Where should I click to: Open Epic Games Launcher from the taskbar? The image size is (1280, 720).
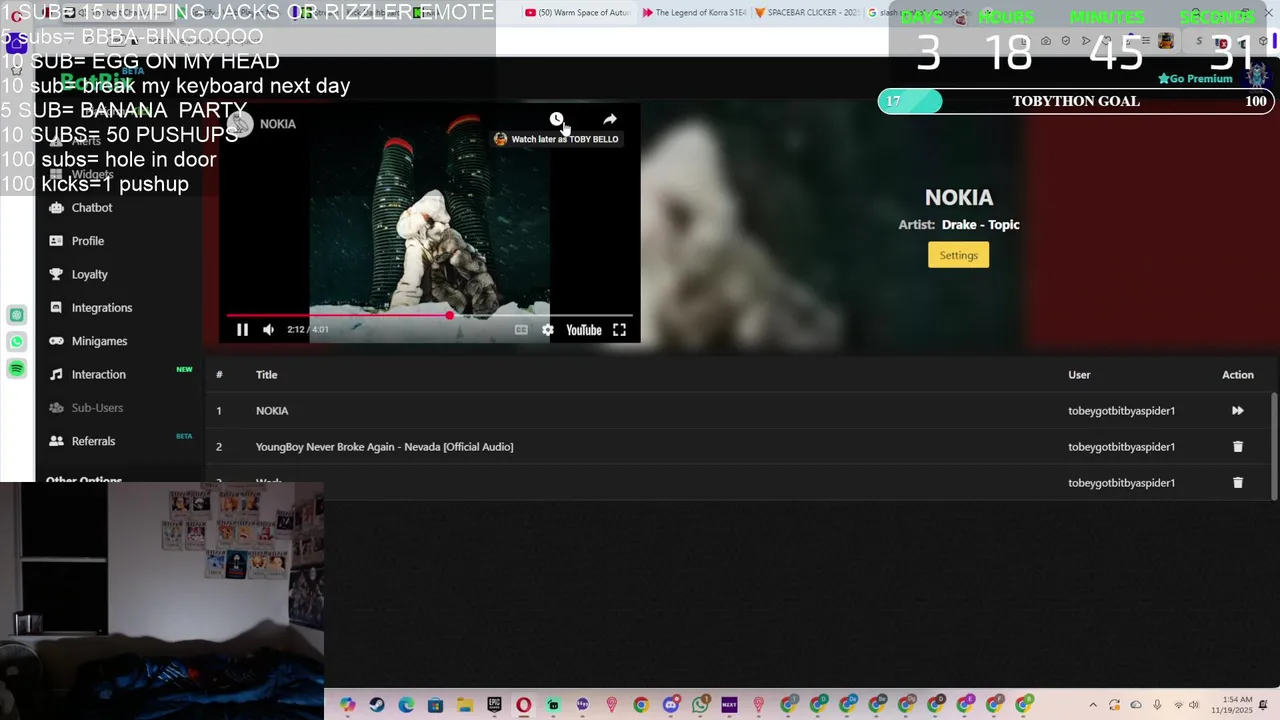tap(494, 705)
